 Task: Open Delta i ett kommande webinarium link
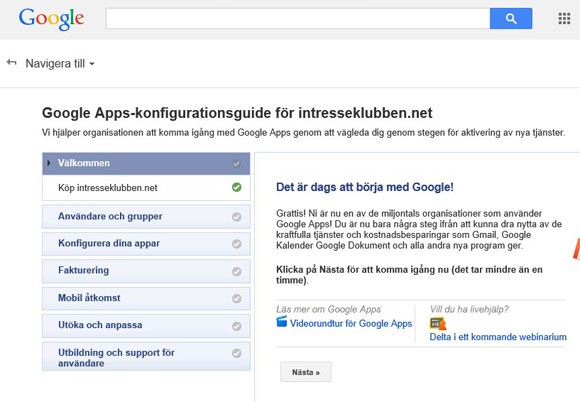coord(498,337)
